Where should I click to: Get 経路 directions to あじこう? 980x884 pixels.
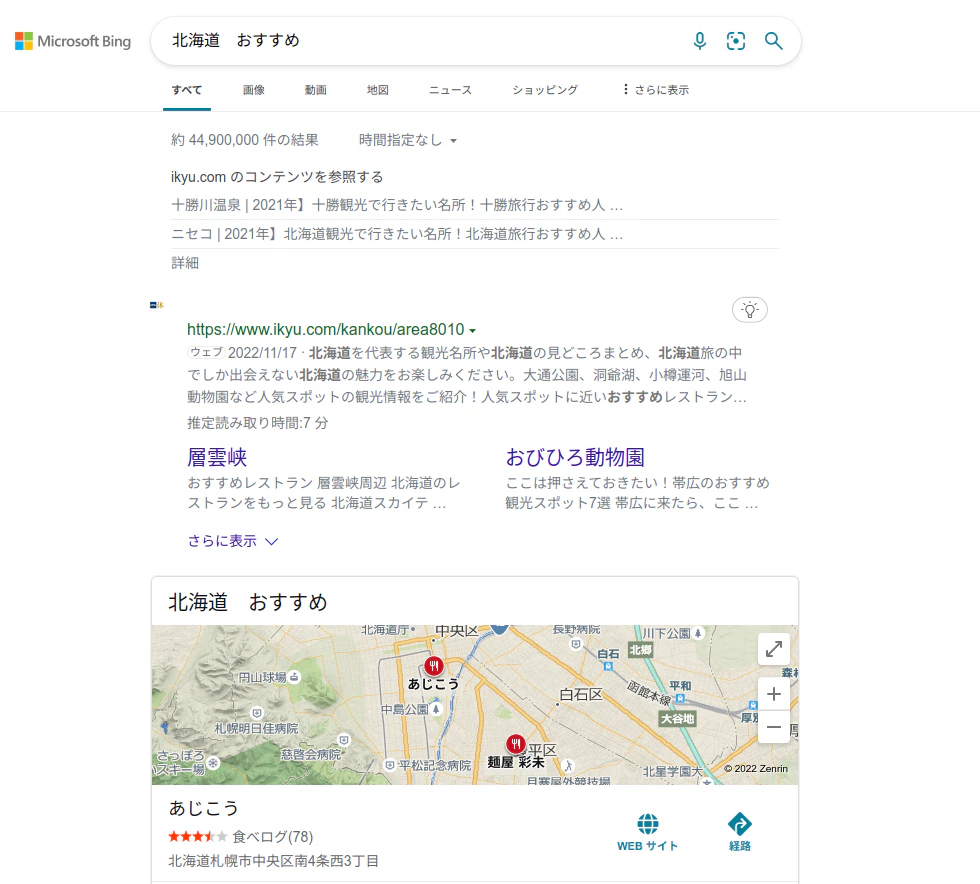[x=739, y=832]
